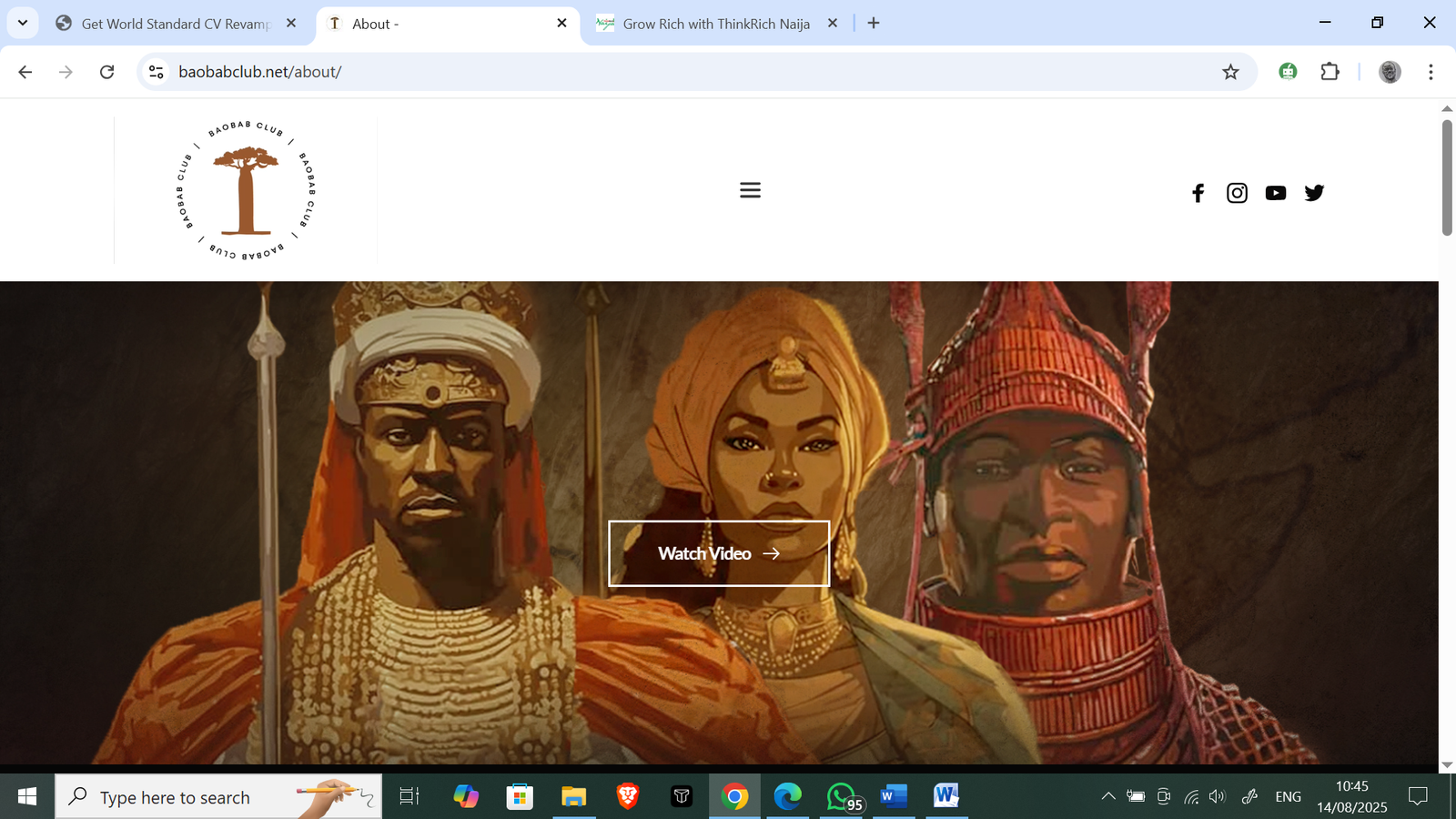Image resolution: width=1456 pixels, height=819 pixels.
Task: Select the About tab
Action: tap(447, 24)
